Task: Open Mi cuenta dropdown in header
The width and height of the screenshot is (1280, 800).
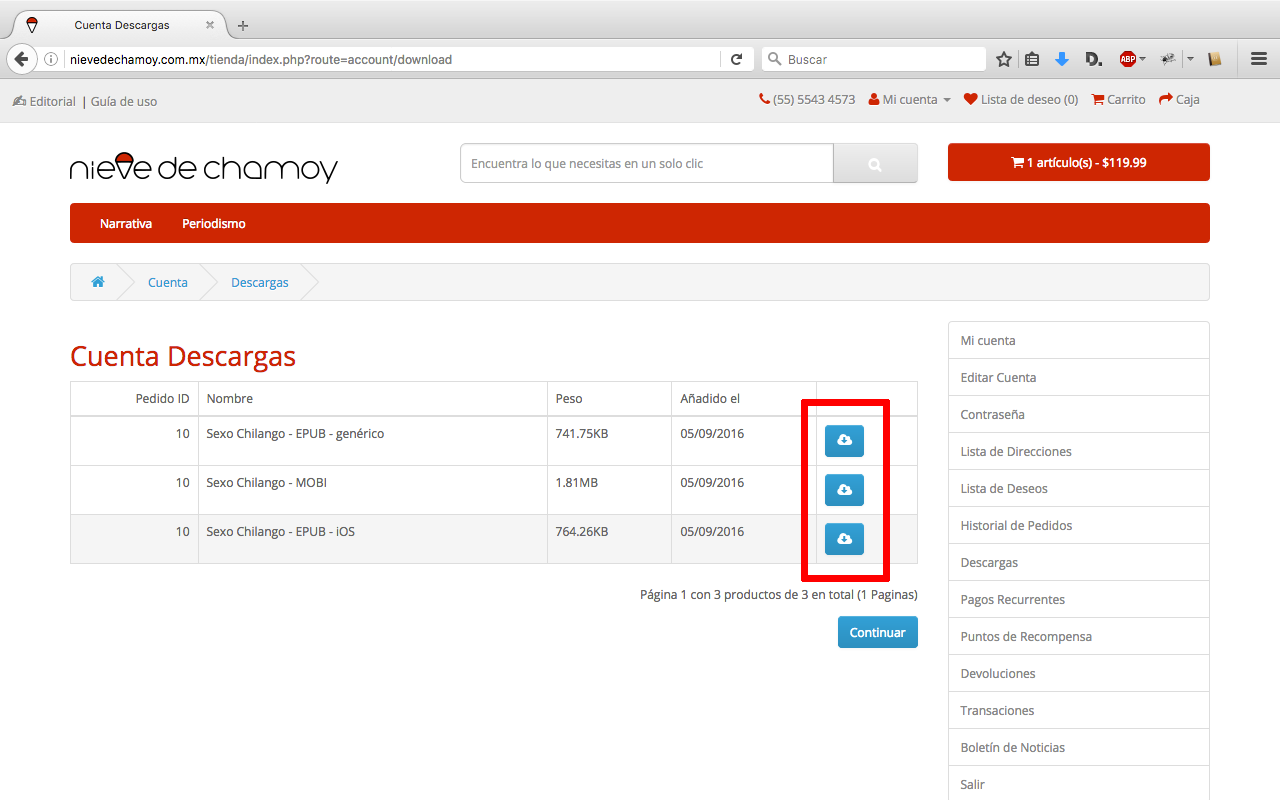Action: [910, 99]
